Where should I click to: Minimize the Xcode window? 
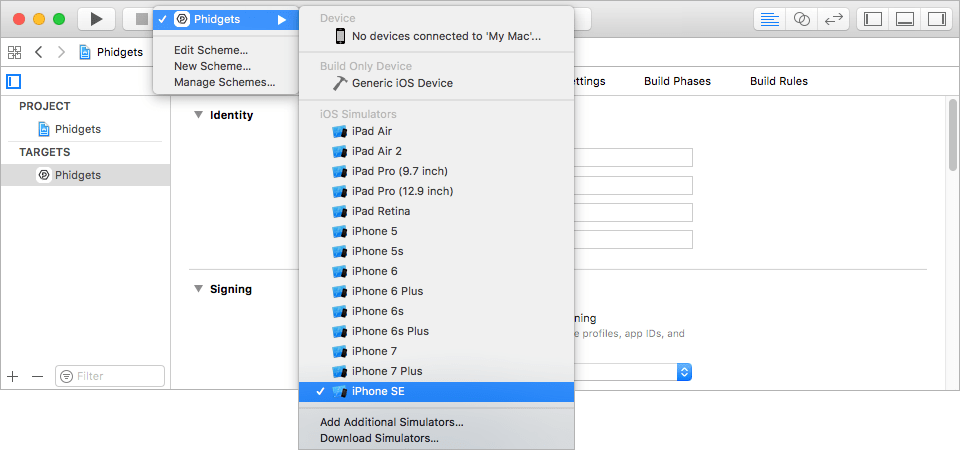click(x=39, y=19)
